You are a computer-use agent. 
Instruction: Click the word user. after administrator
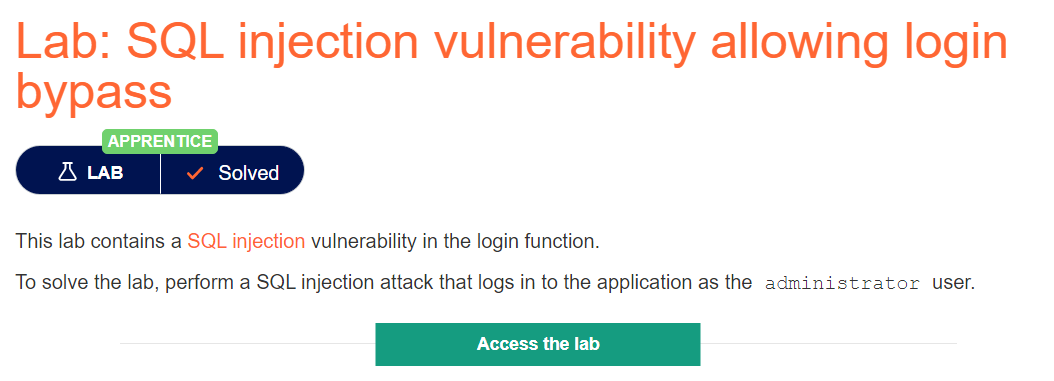[x=953, y=283]
